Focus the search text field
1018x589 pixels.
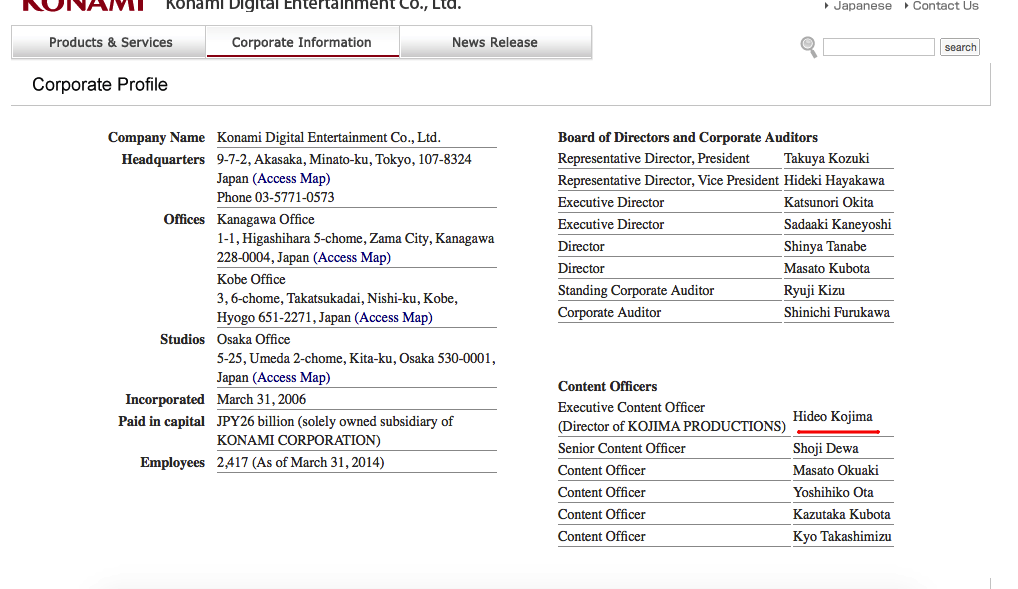click(x=878, y=47)
